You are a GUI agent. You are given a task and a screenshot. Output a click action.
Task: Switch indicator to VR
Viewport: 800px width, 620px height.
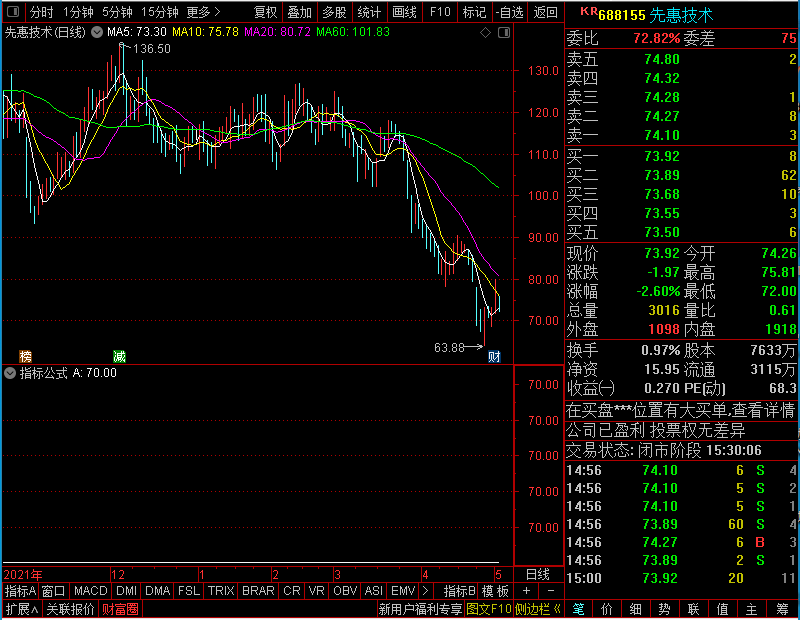coord(317,591)
